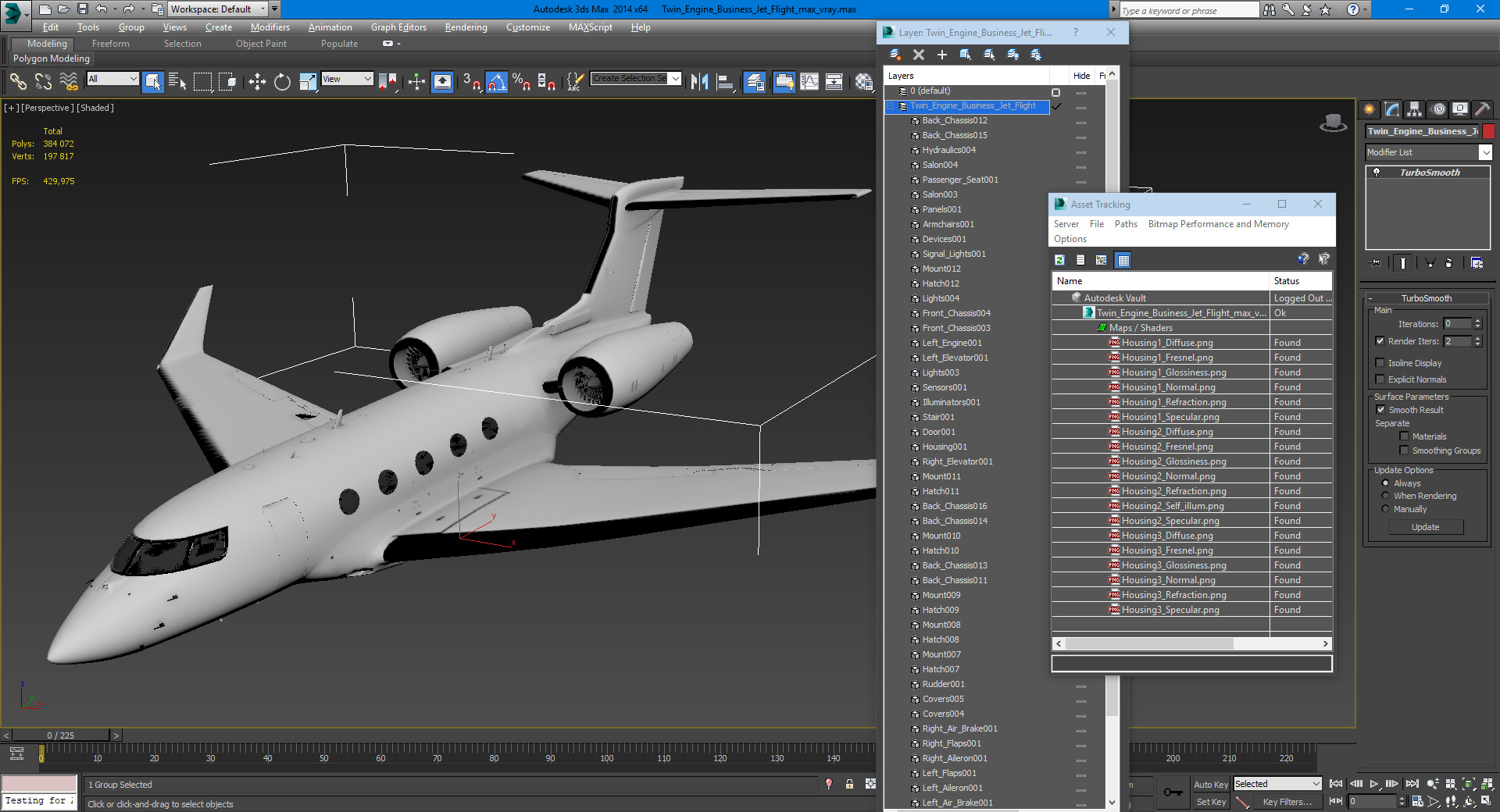Add selected objects to layer plus icon

[942, 55]
